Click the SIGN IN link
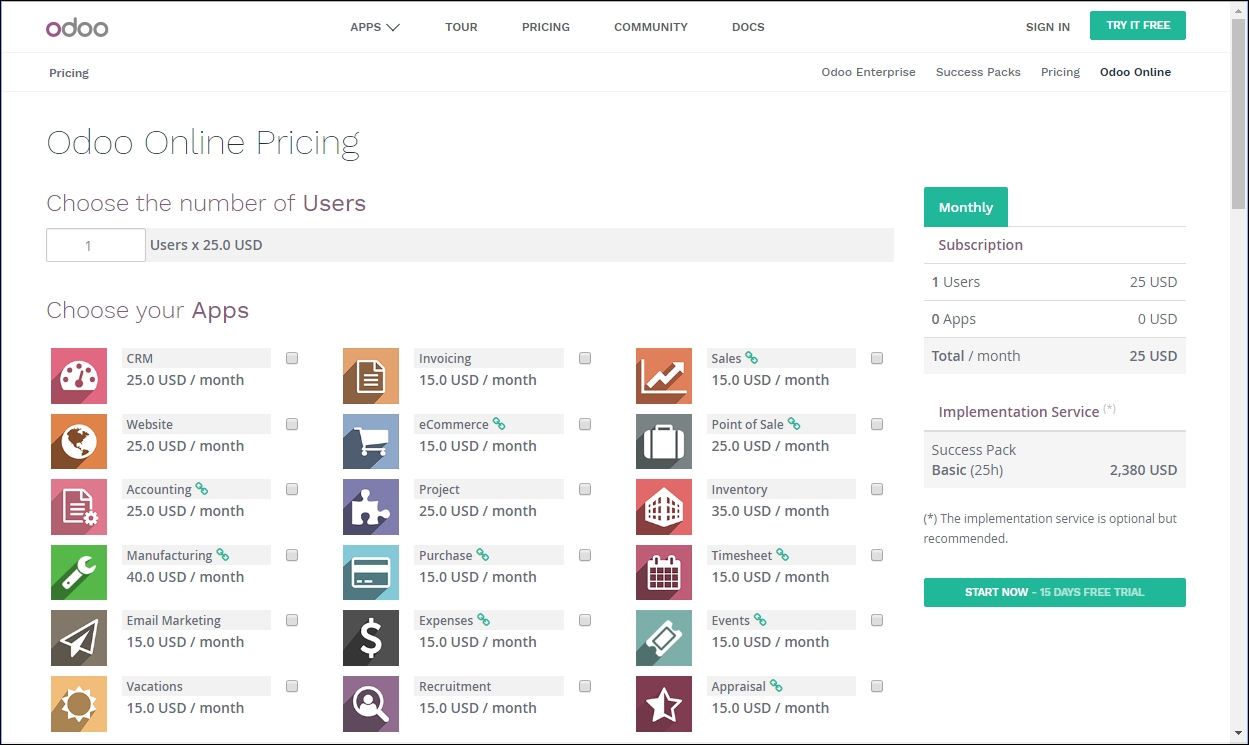The height and width of the screenshot is (745, 1249). point(1048,27)
